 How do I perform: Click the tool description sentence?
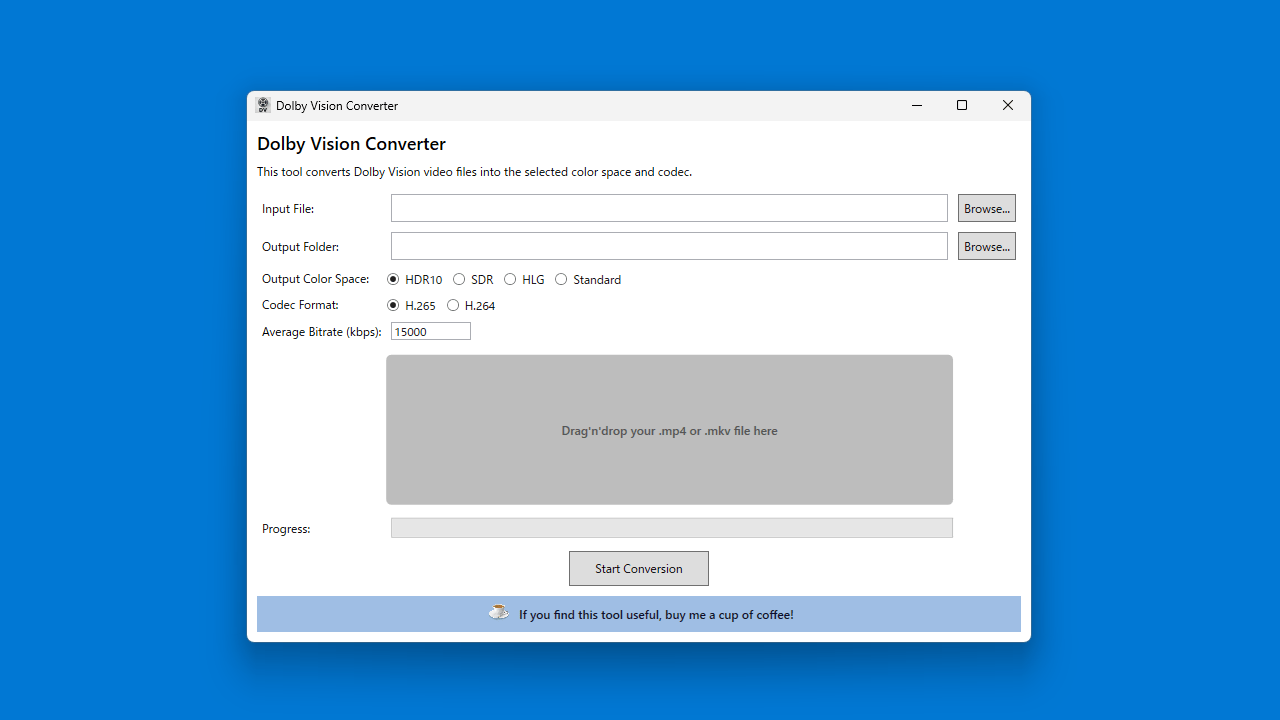pos(474,172)
